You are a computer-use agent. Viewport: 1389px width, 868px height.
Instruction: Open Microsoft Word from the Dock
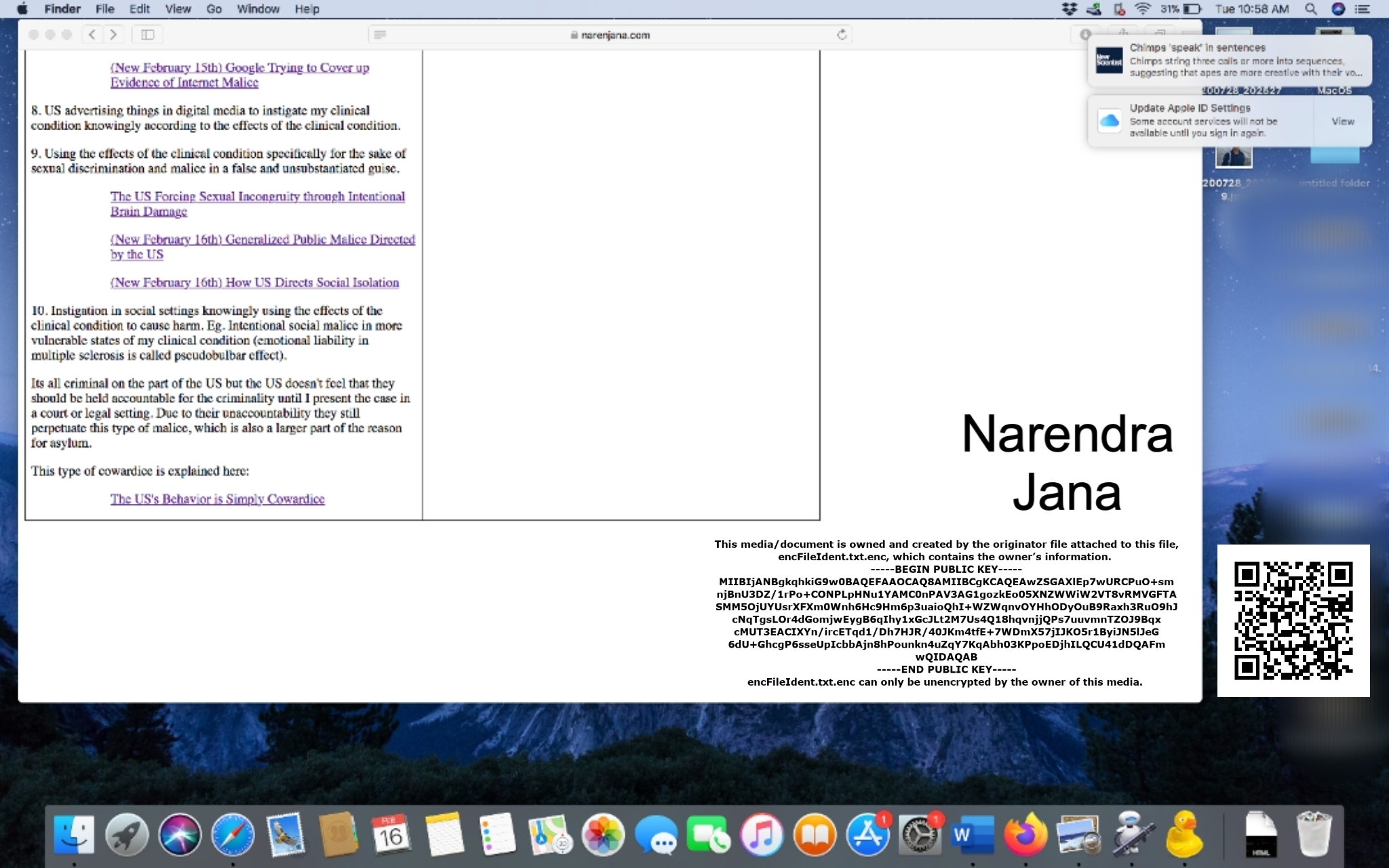[972, 834]
